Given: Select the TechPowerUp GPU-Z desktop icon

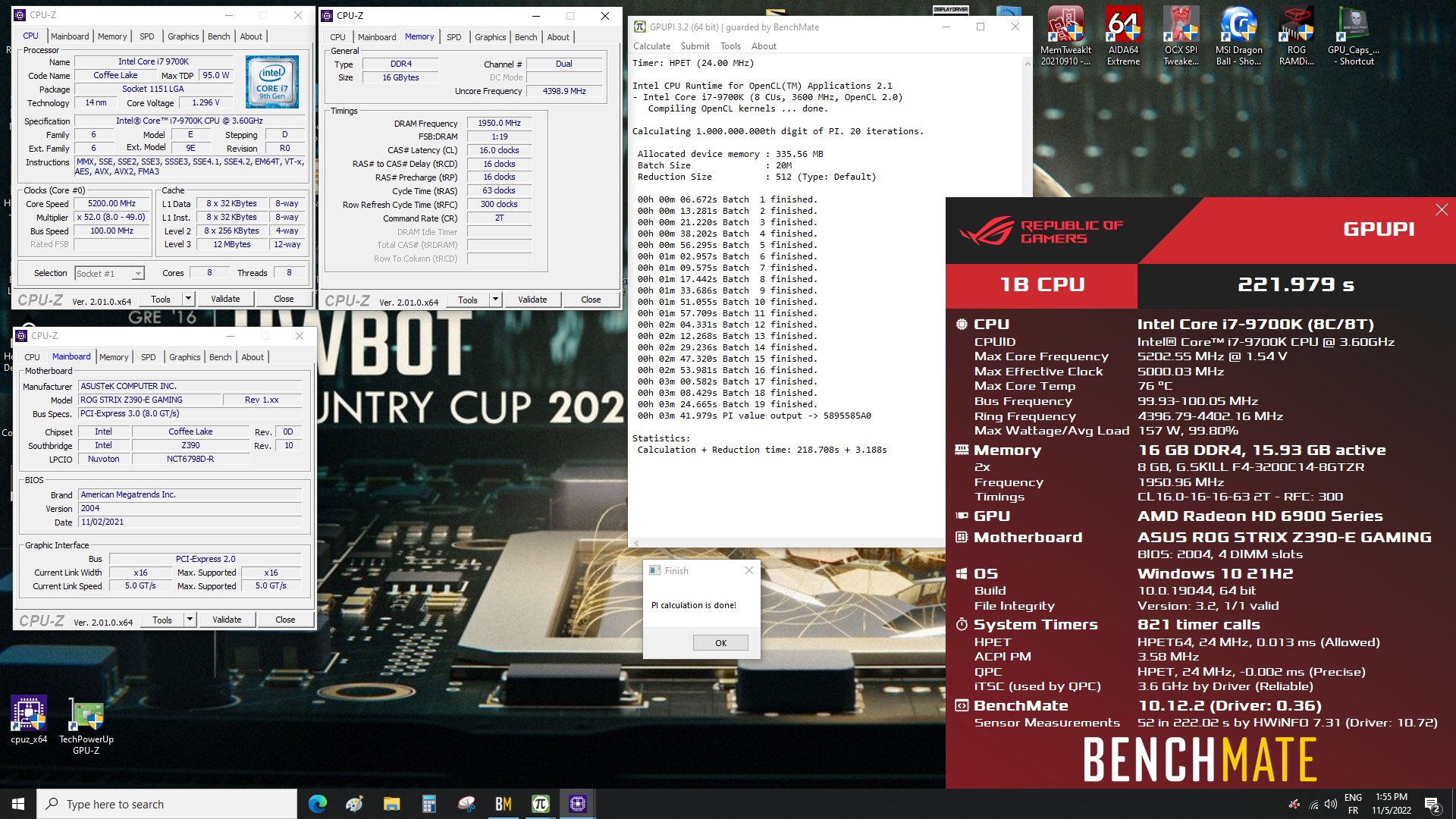Looking at the screenshot, I should click(86, 726).
